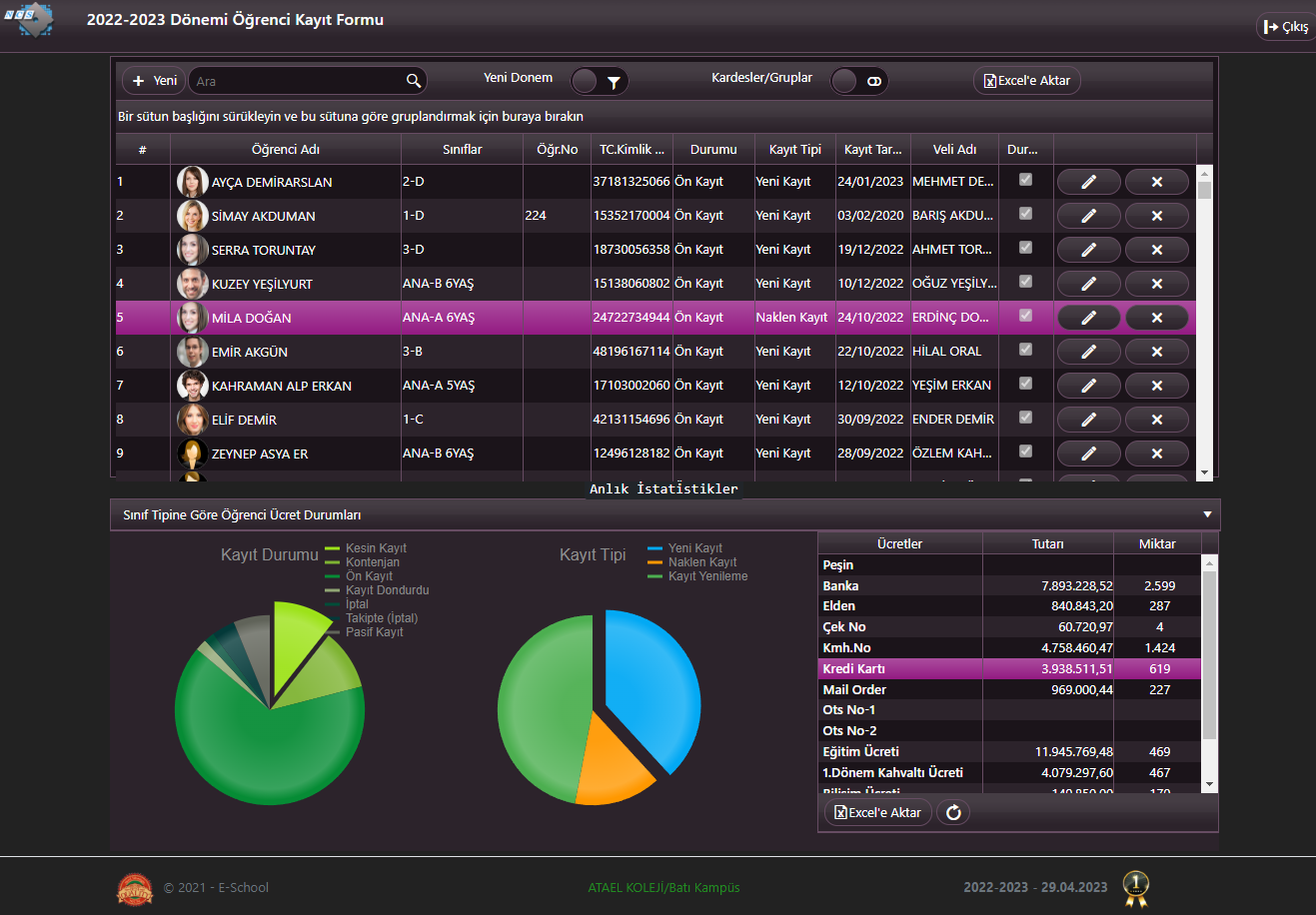Refresh the fee statistics with the reload icon
The width and height of the screenshot is (1316, 915).
click(x=953, y=812)
